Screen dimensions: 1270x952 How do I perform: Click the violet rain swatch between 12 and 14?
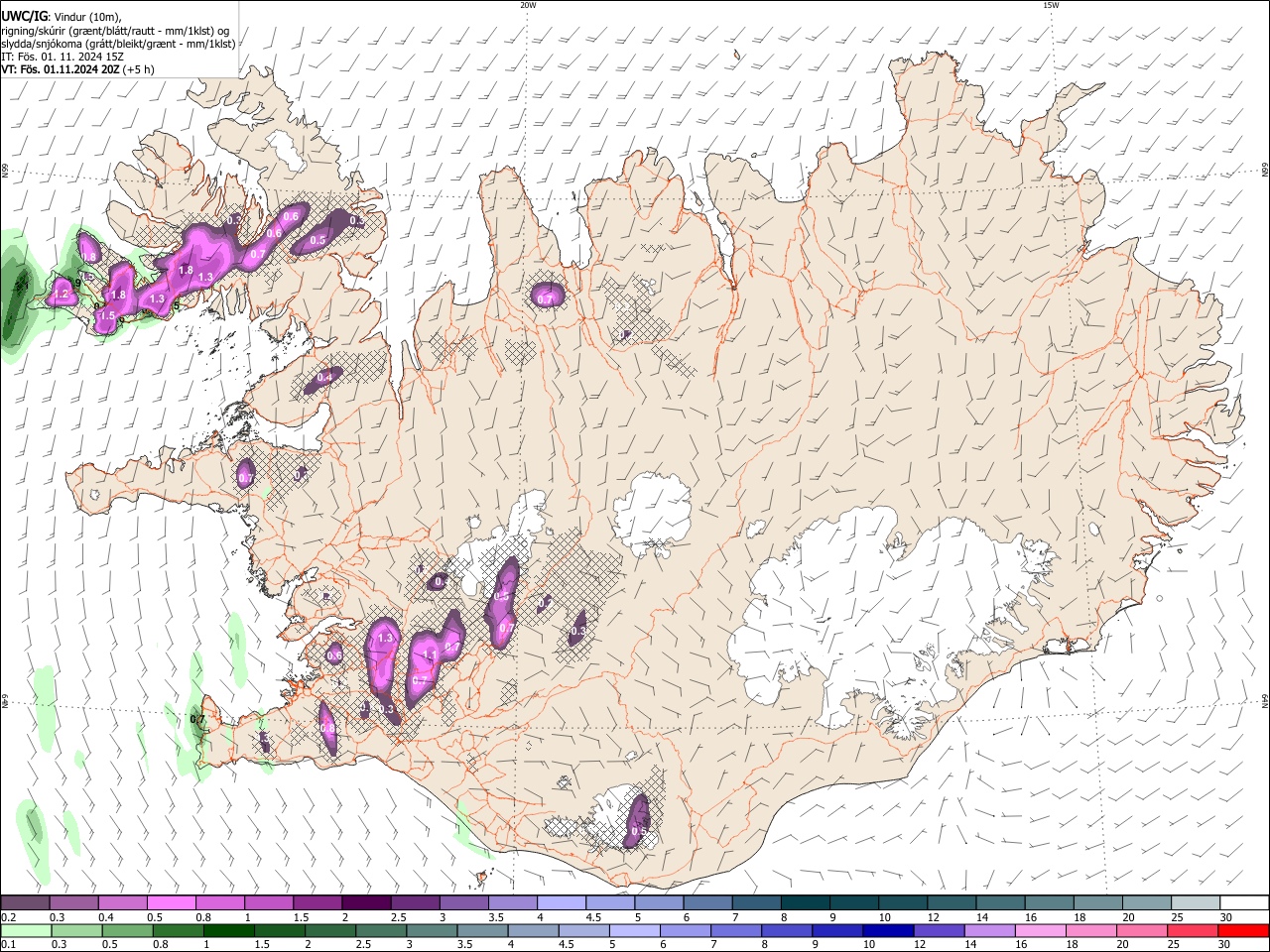939,930
